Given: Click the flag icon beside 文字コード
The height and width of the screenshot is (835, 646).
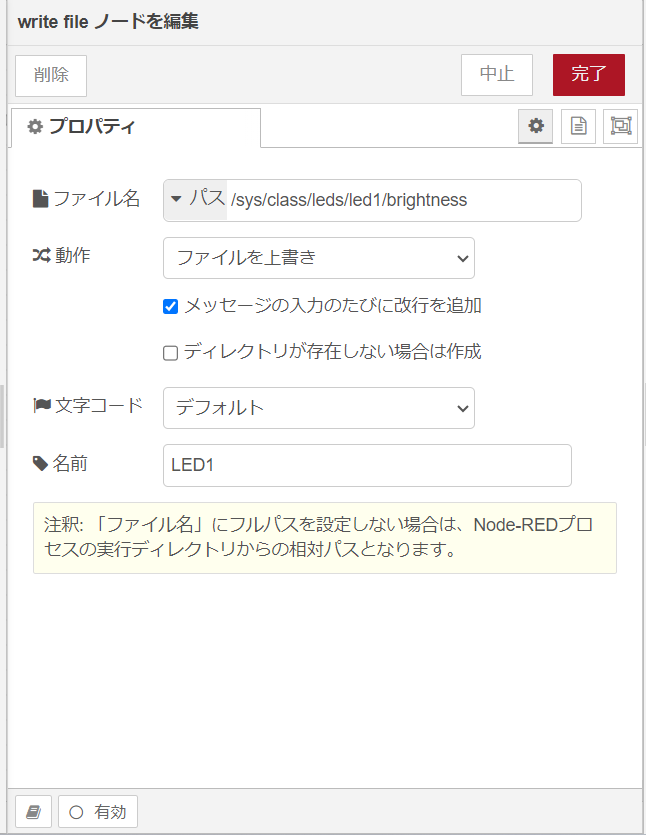Looking at the screenshot, I should tap(42, 406).
